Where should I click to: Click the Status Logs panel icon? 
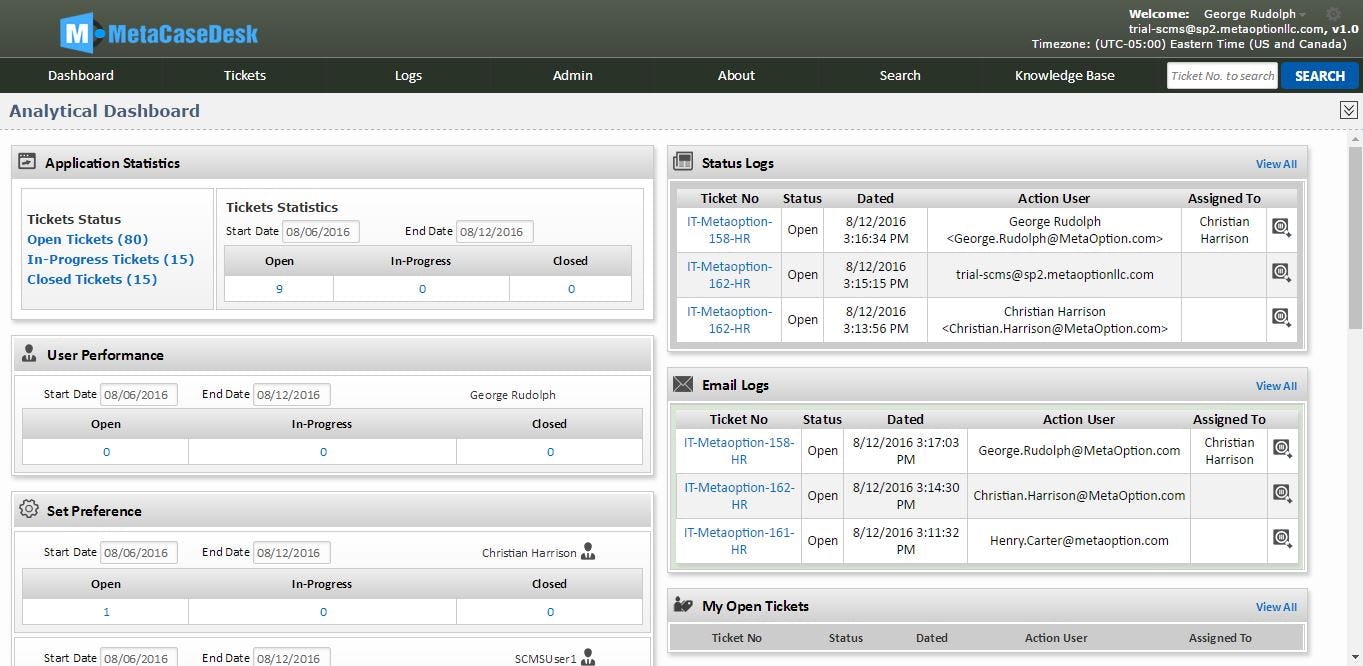(686, 162)
